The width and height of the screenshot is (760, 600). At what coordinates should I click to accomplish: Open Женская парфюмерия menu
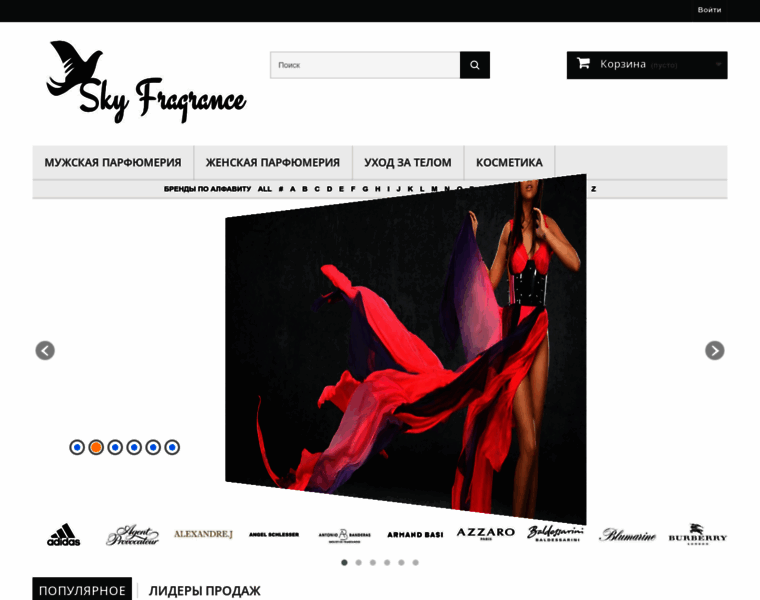273,162
